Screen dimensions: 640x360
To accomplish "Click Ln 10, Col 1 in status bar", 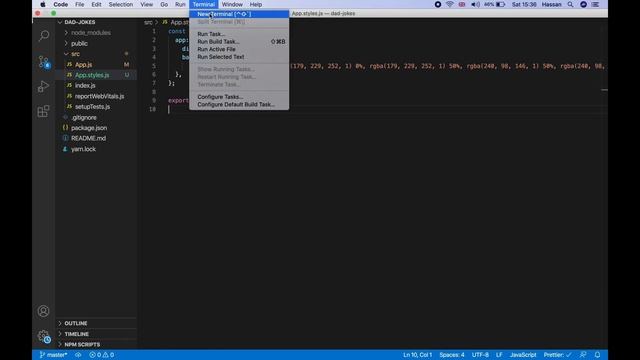I will point(418,355).
